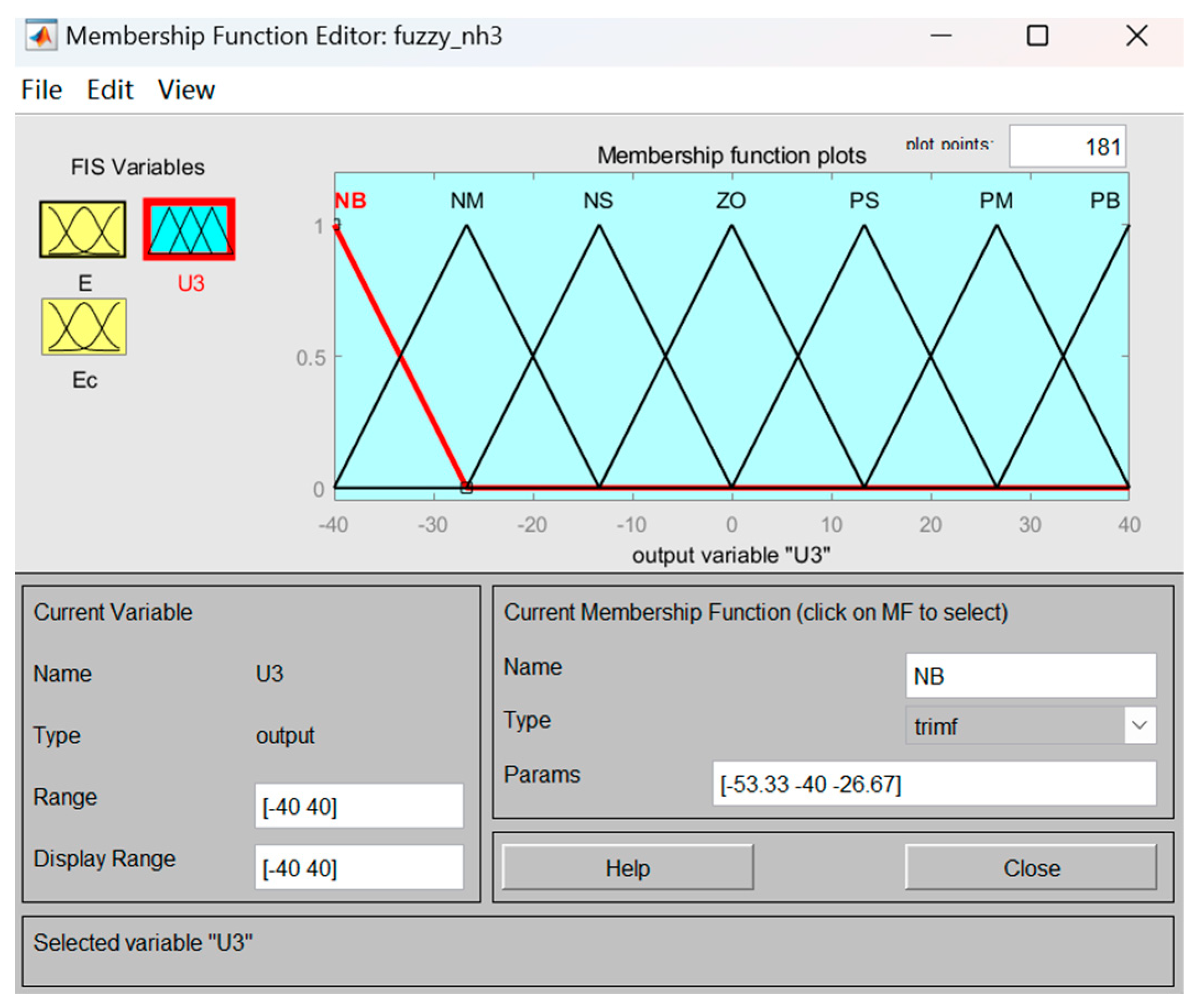Select the Ec input variable icon
1193x1008 pixels.
click(84, 327)
